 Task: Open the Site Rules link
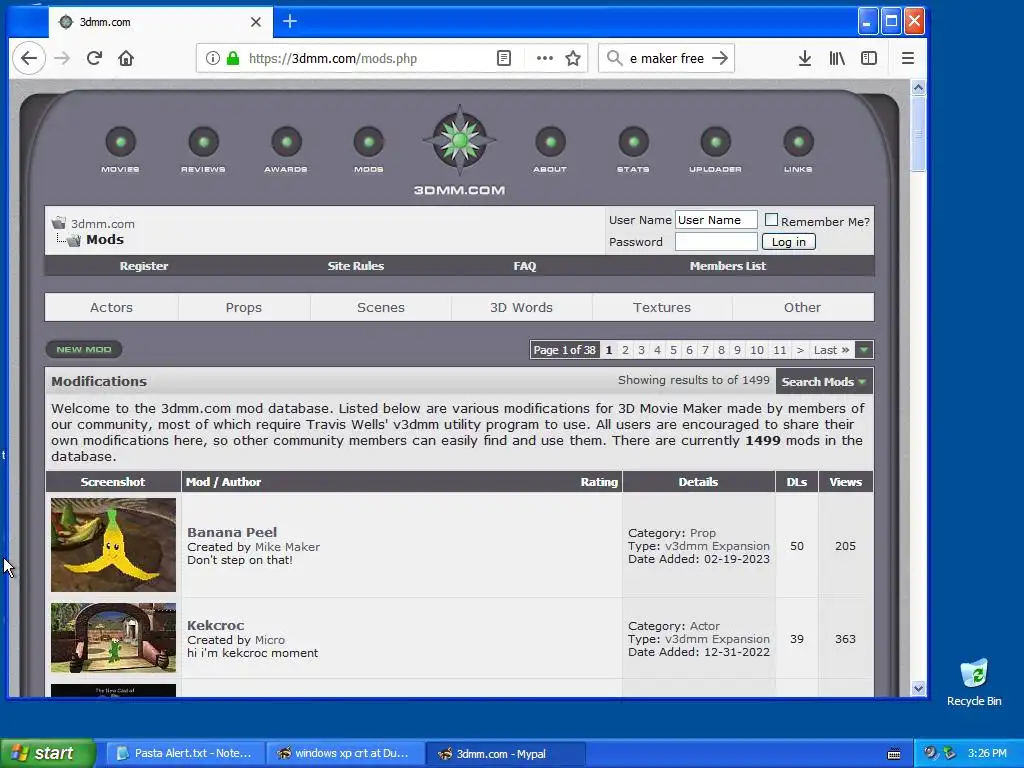click(x=355, y=266)
